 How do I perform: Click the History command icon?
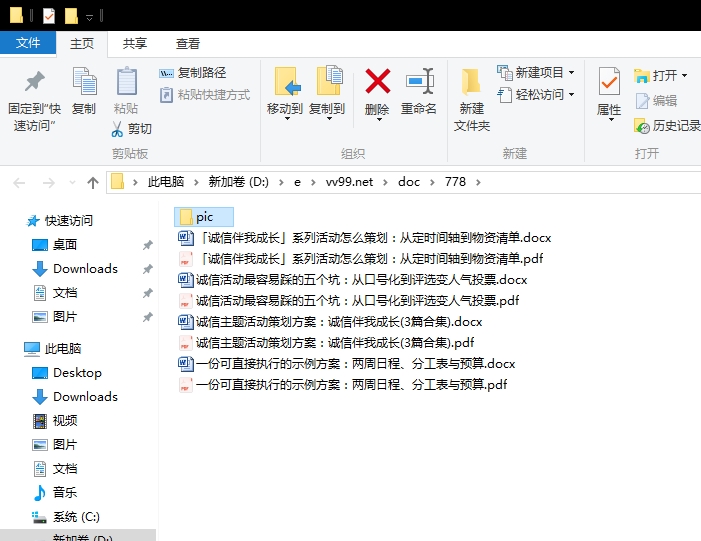tap(642, 127)
